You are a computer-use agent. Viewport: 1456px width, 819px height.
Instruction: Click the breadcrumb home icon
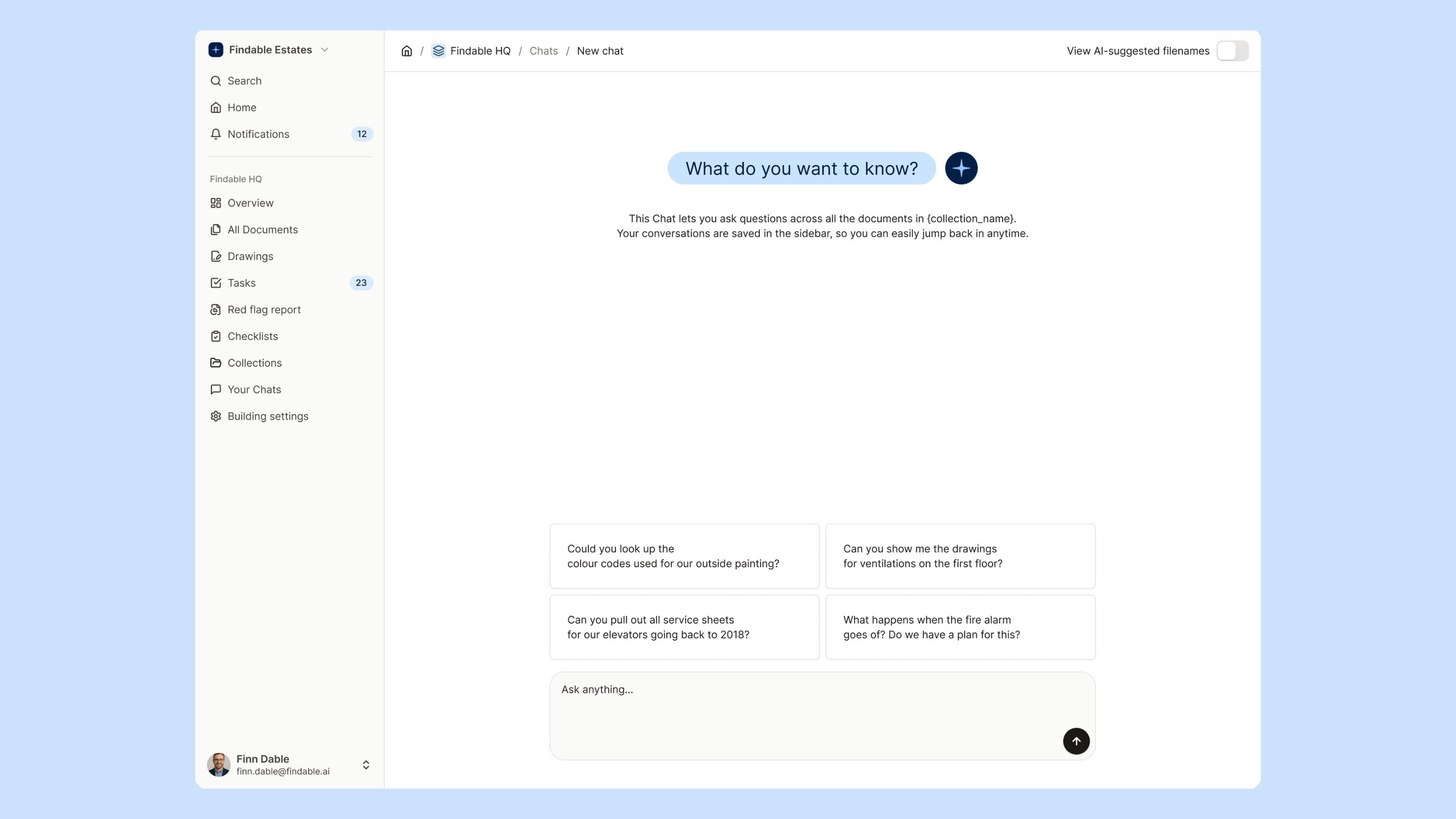click(406, 51)
